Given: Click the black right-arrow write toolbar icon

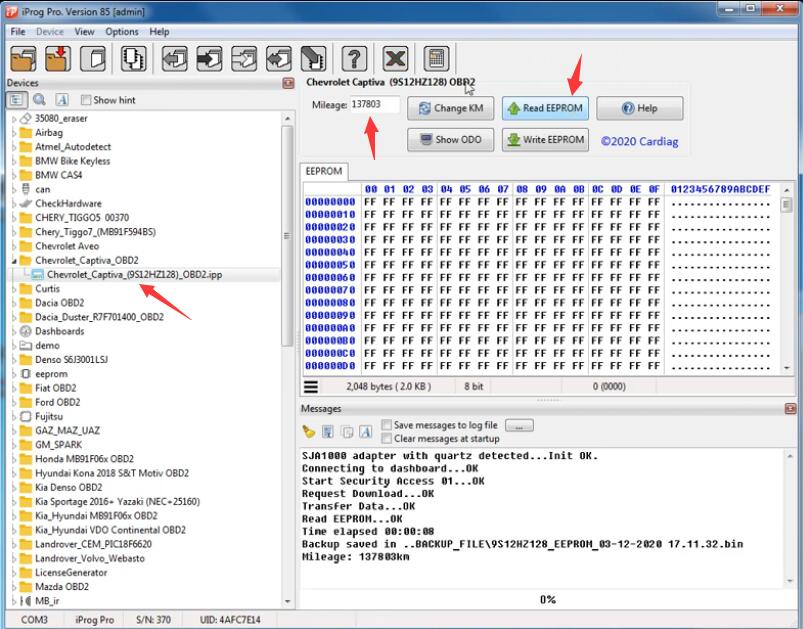Looking at the screenshot, I should pyautogui.click(x=209, y=58).
